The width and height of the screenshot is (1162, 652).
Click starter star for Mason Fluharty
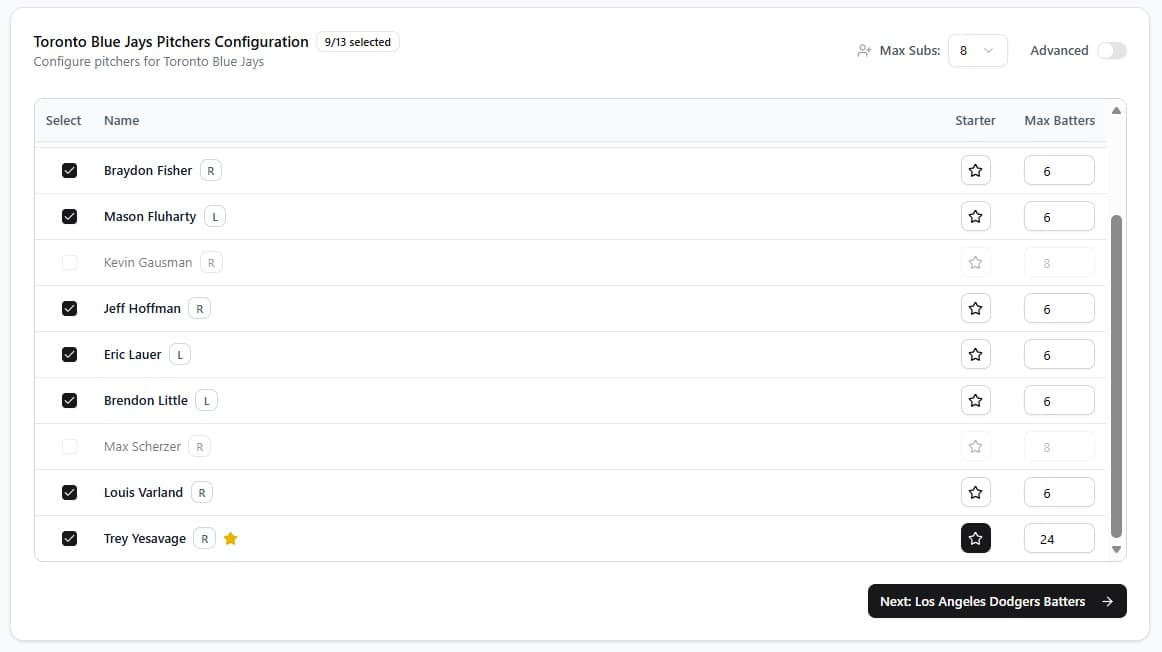[x=975, y=217]
